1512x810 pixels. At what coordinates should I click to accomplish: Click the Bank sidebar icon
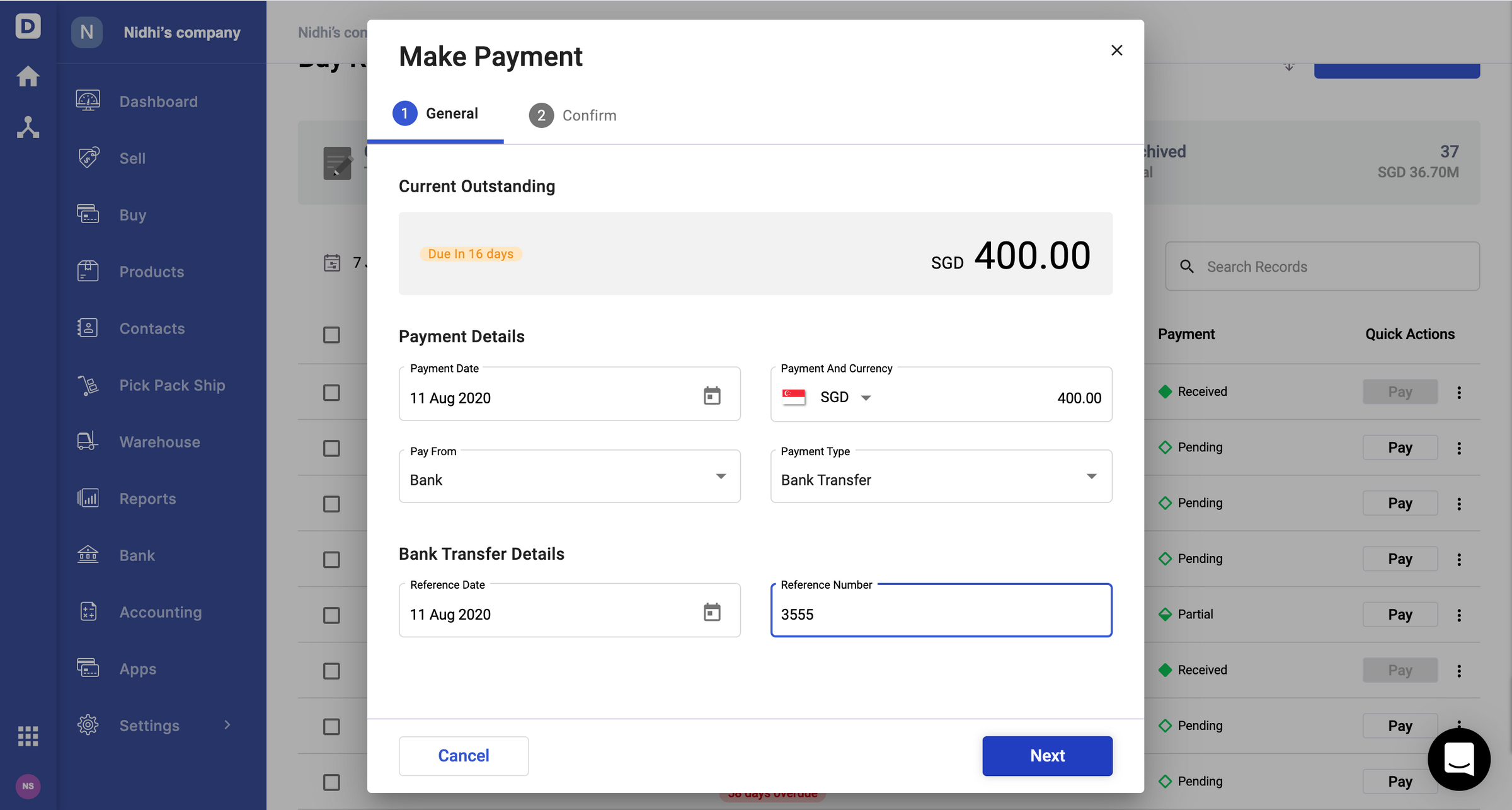coord(88,555)
